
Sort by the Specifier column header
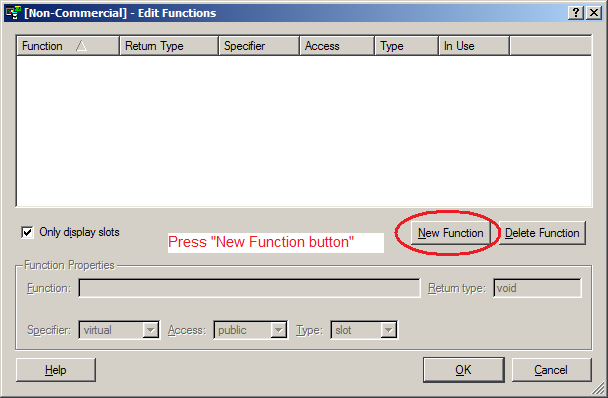click(259, 46)
